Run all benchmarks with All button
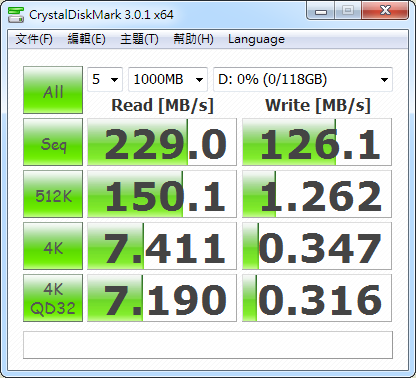 53,90
